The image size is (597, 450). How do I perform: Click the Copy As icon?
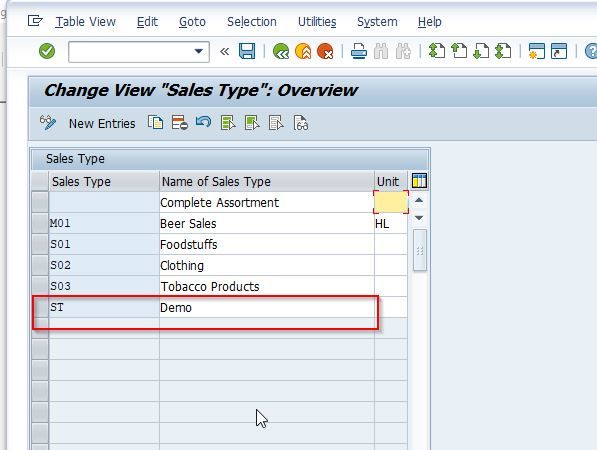coord(155,123)
